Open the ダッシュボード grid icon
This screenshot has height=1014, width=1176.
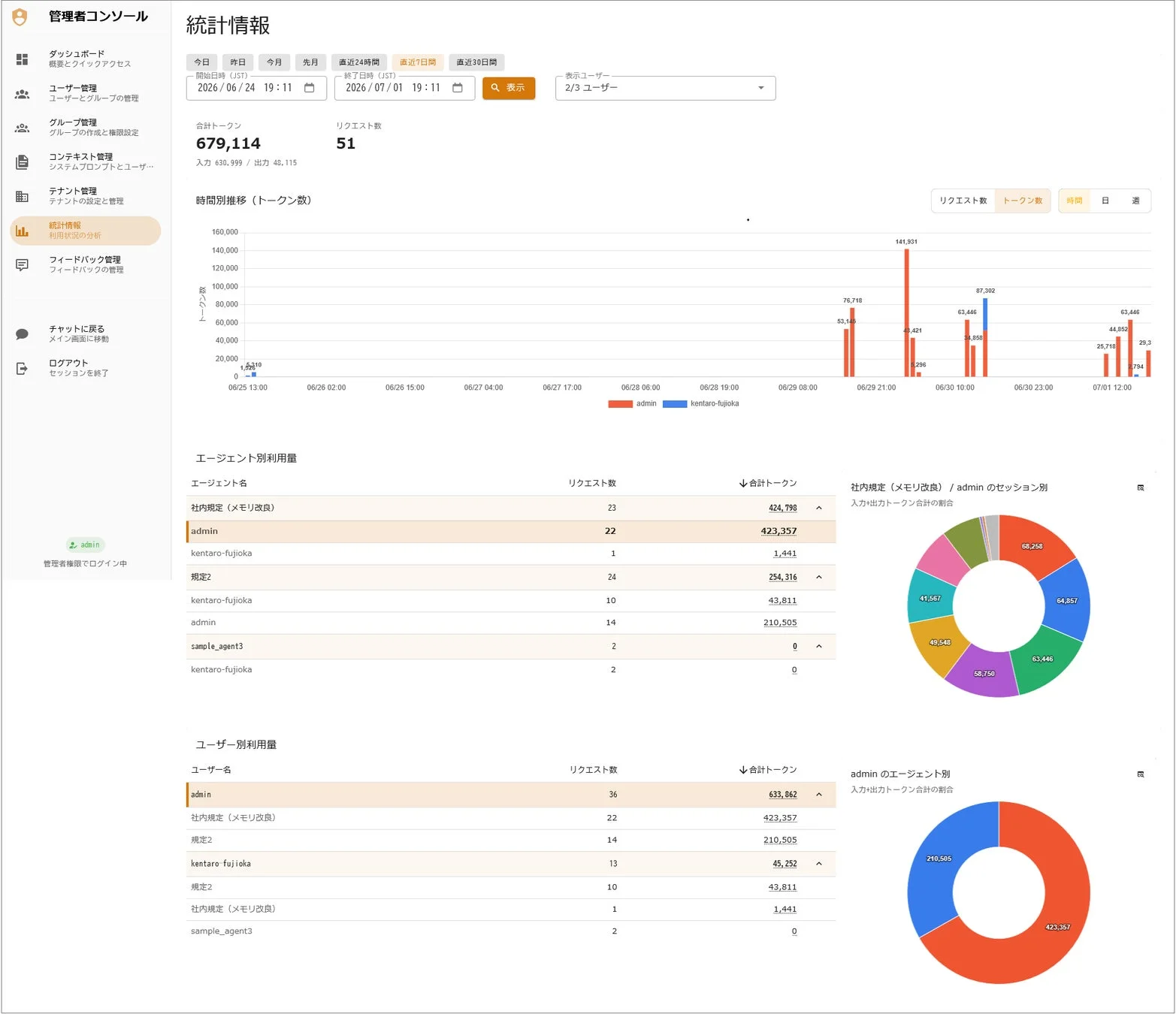point(22,59)
